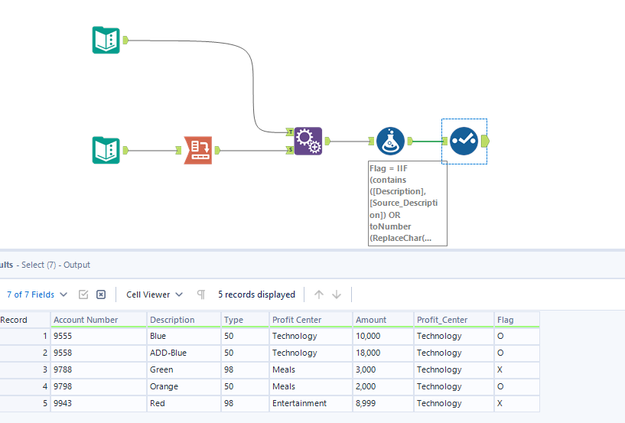
Task: Open the 7 of 7 Fields dropdown
Action: pyautogui.click(x=37, y=295)
